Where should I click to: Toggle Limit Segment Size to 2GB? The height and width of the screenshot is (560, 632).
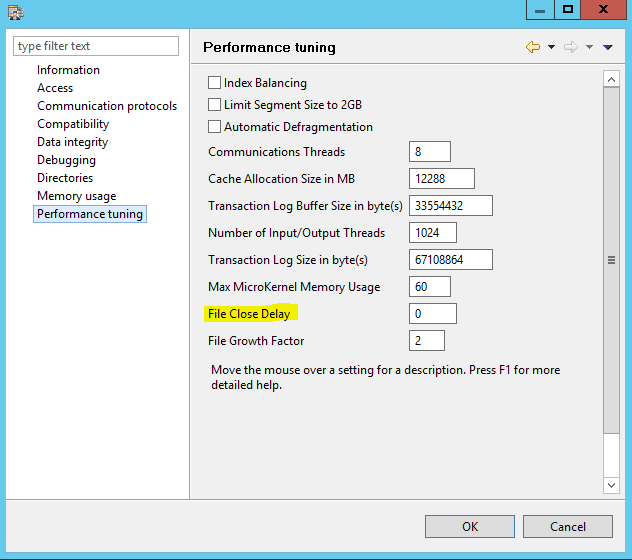pyautogui.click(x=214, y=105)
